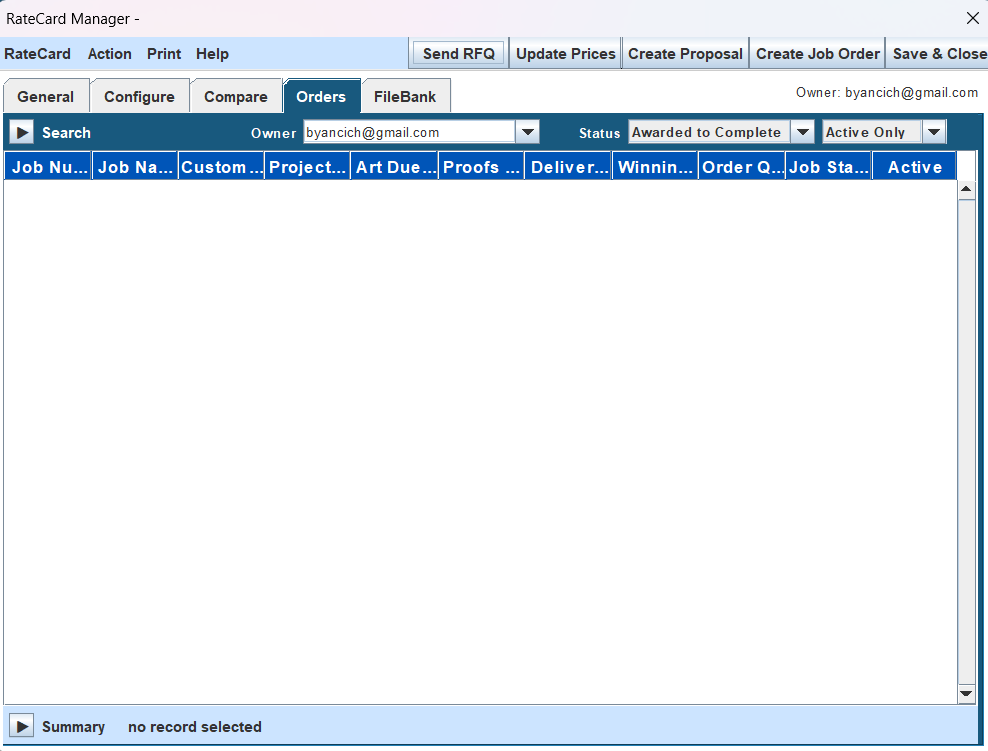Open the Owner dropdown arrow
This screenshot has height=751, width=988.
coord(528,132)
